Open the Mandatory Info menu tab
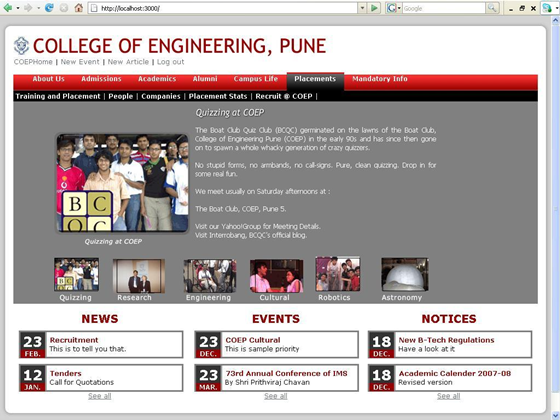The image size is (560, 420). [x=380, y=79]
